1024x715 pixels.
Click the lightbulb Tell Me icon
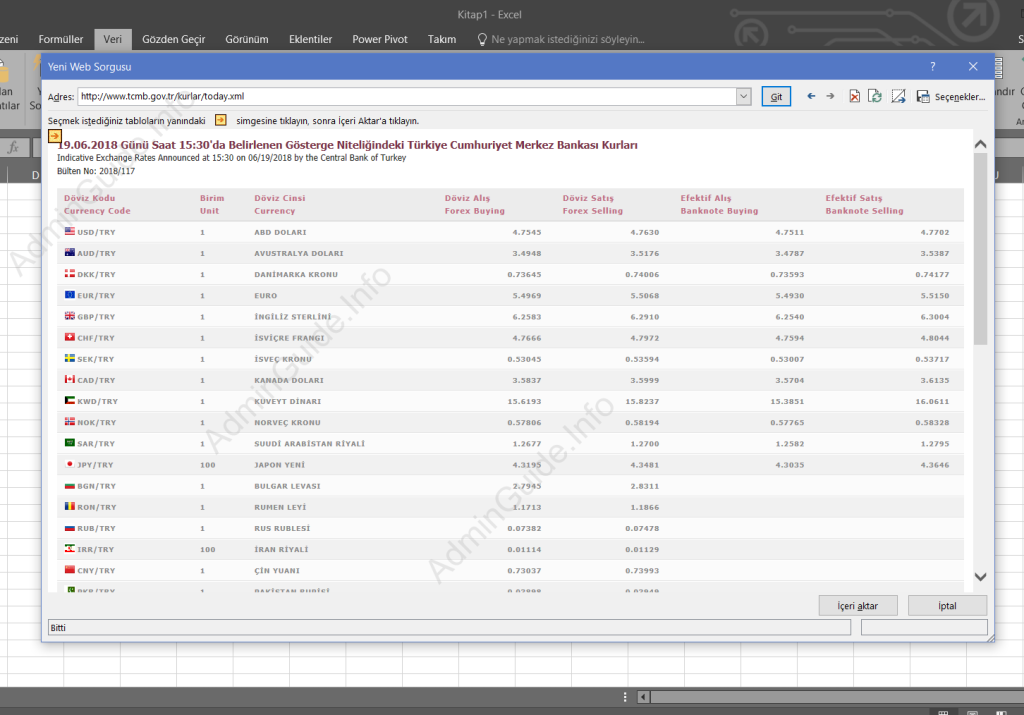pos(482,39)
